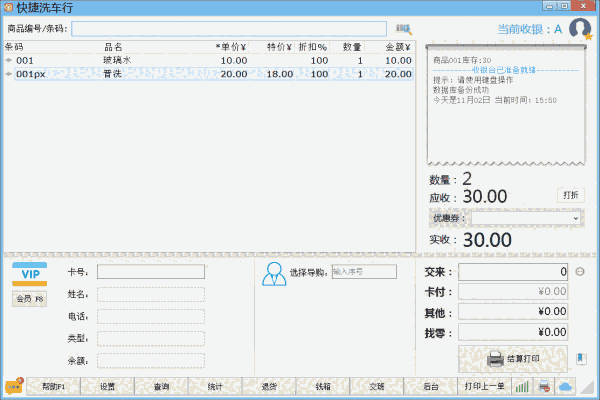
Task: Click 打印上一单 reprint last receipt
Action: 484,387
